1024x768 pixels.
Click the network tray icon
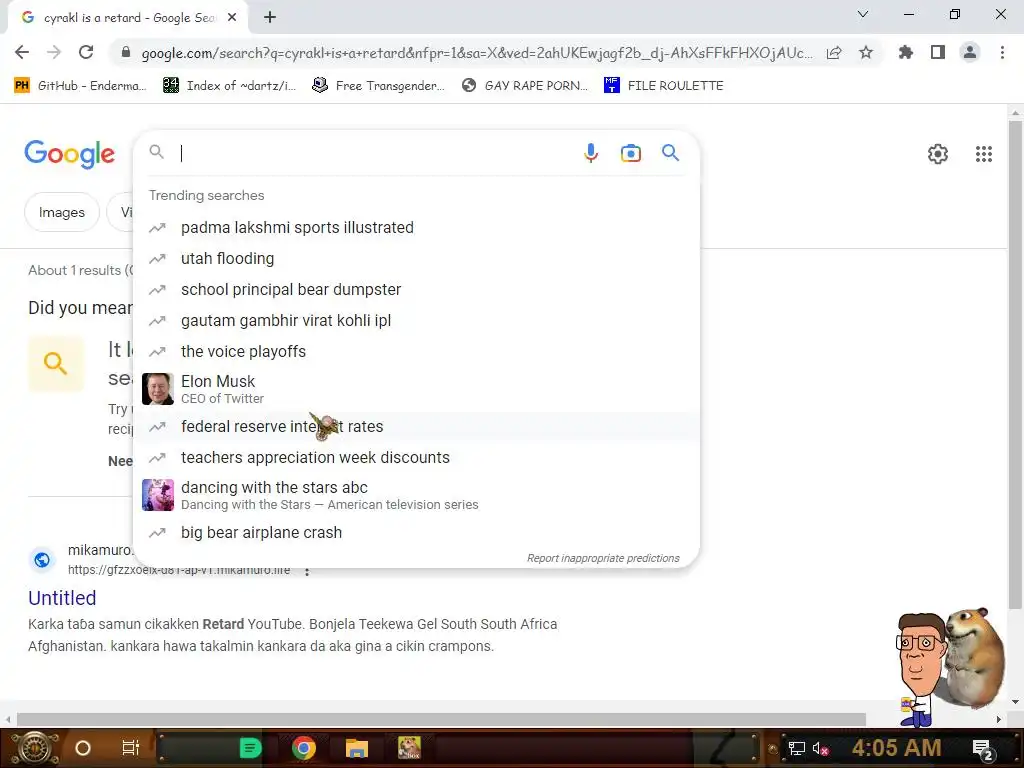tap(797, 748)
